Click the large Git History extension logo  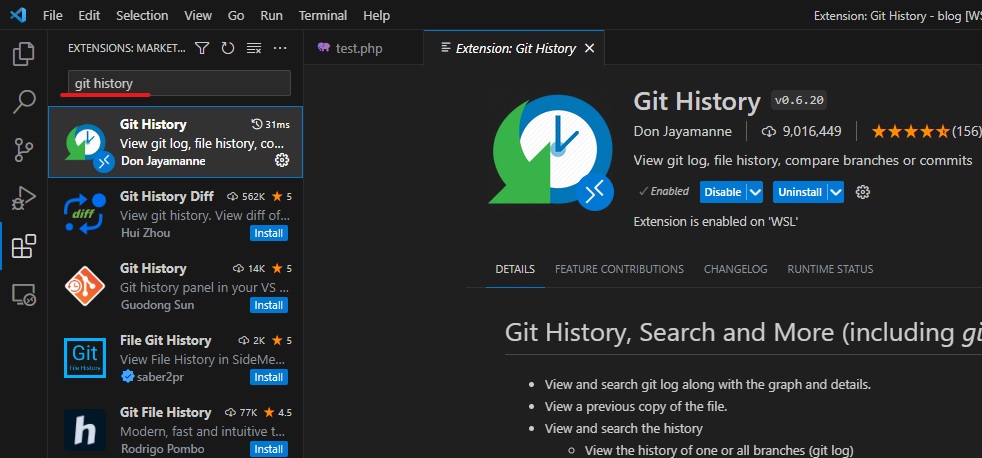point(550,149)
